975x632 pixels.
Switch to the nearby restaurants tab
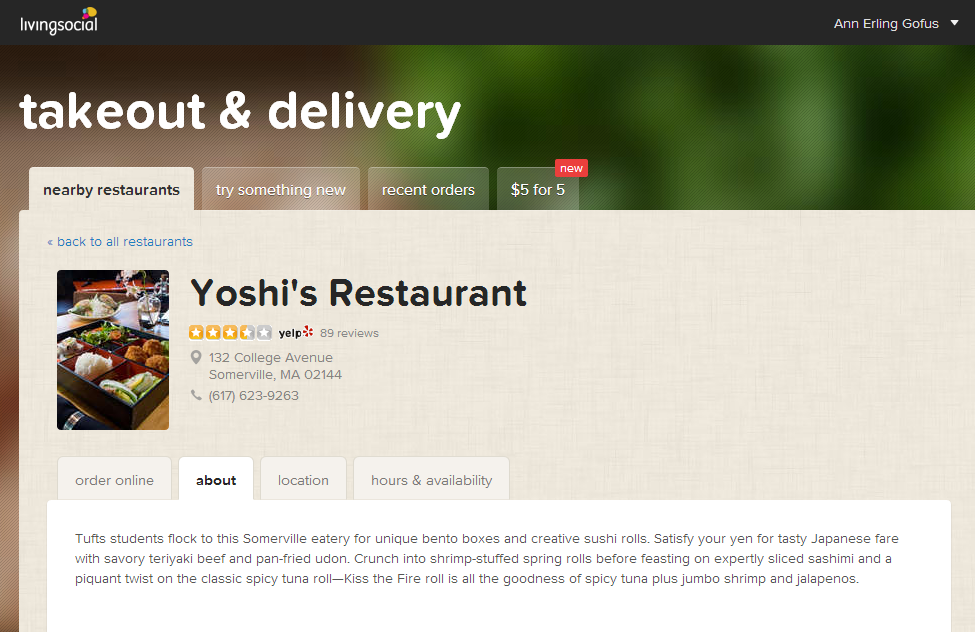click(111, 189)
